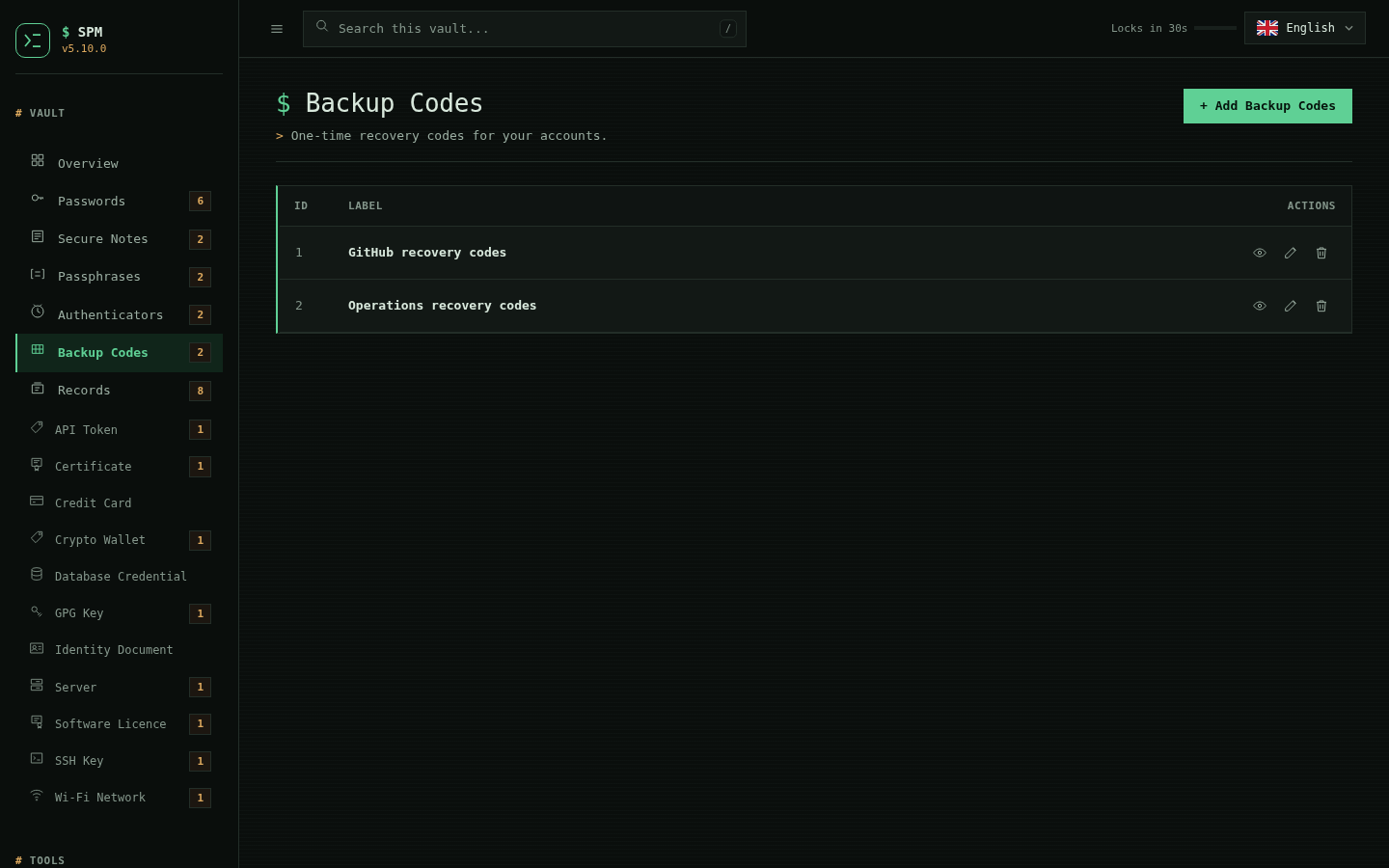Click the Overview grid icon
Image resolution: width=1389 pixels, height=868 pixels.
[x=38, y=160]
